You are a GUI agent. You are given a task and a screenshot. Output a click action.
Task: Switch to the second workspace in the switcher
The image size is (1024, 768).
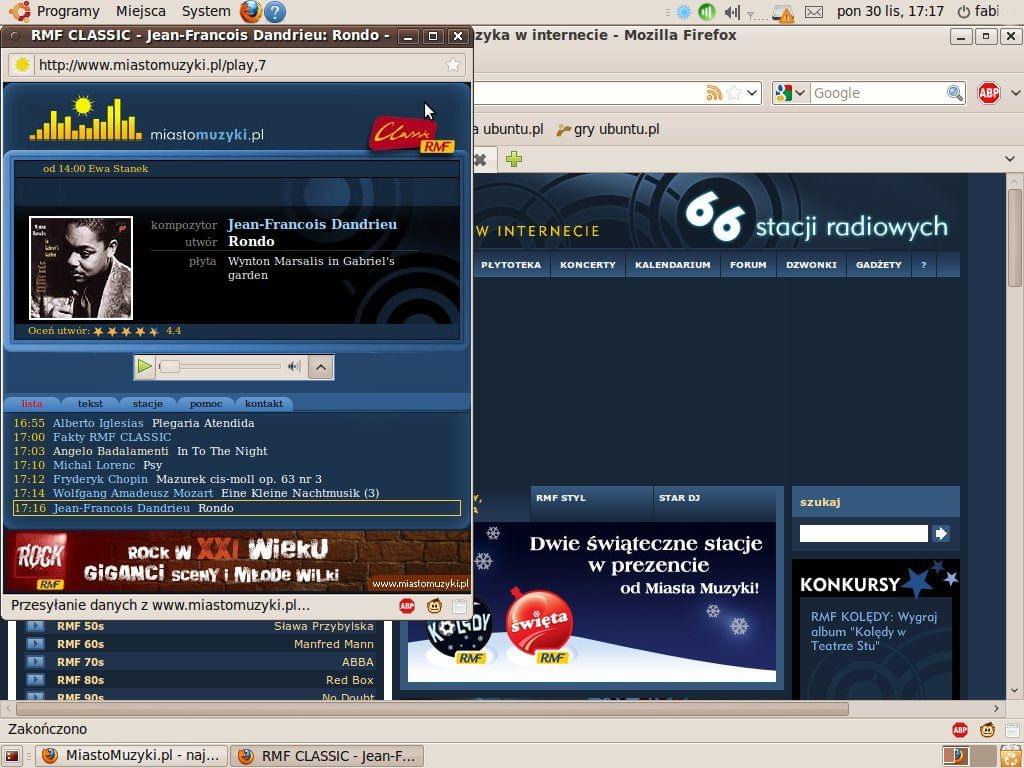982,756
